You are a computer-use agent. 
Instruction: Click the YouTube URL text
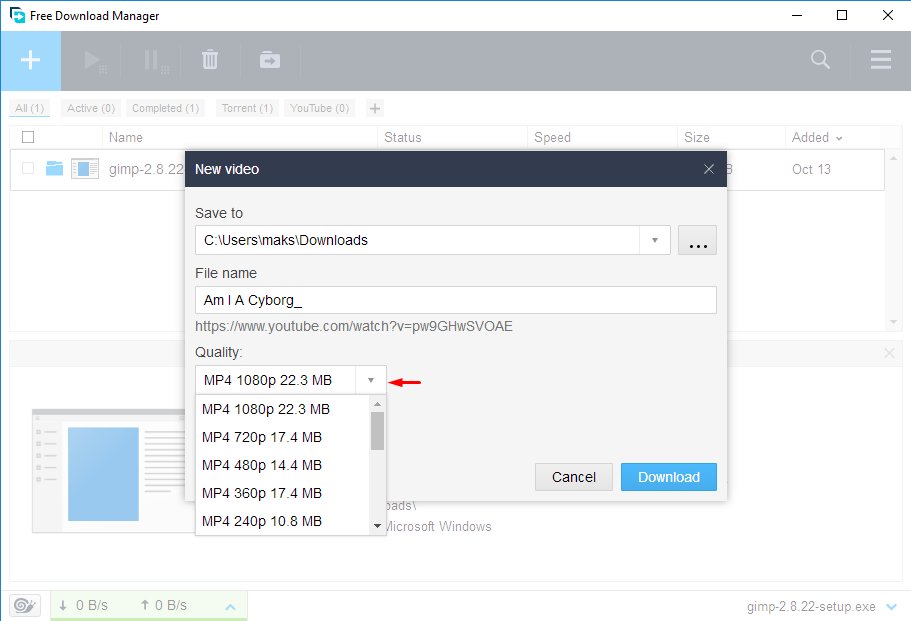pos(354,326)
